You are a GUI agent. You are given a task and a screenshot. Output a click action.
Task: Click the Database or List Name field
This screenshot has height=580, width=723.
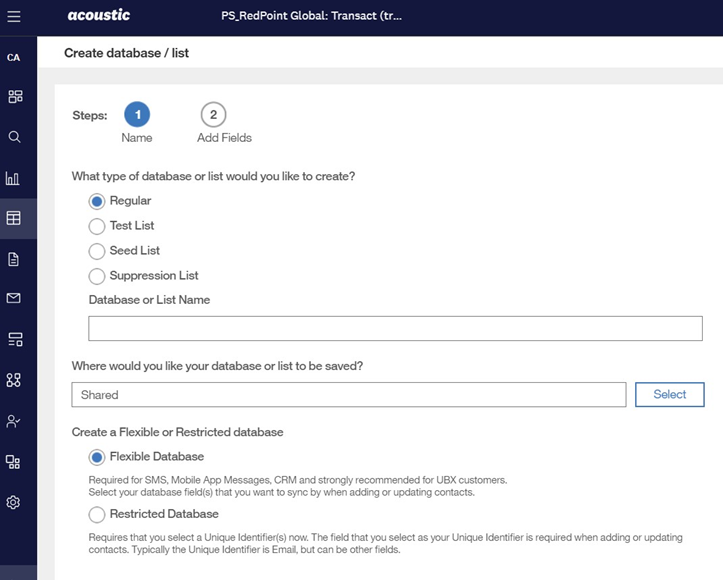[395, 328]
